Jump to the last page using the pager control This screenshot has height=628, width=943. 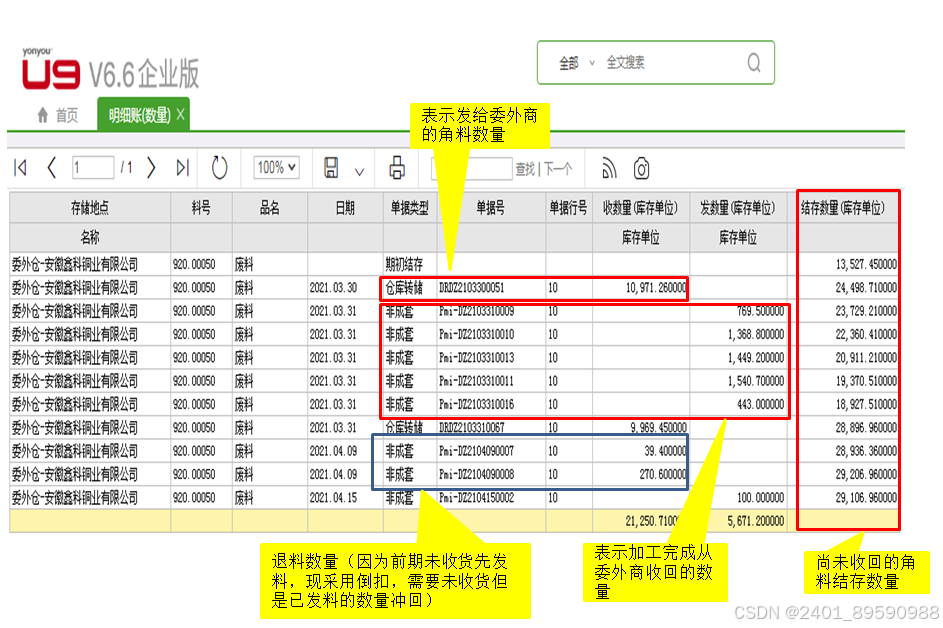[x=182, y=166]
